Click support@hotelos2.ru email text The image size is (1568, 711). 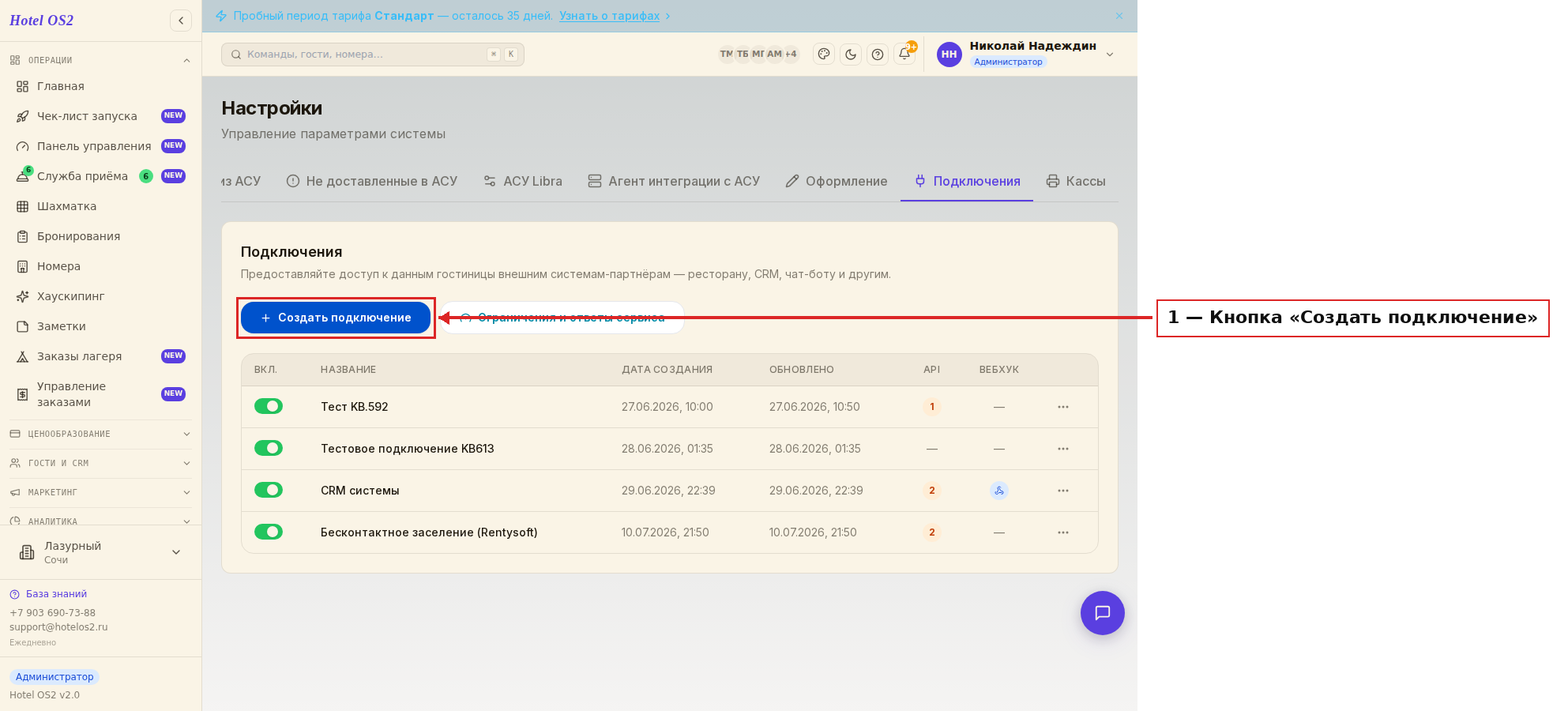pyautogui.click(x=58, y=627)
